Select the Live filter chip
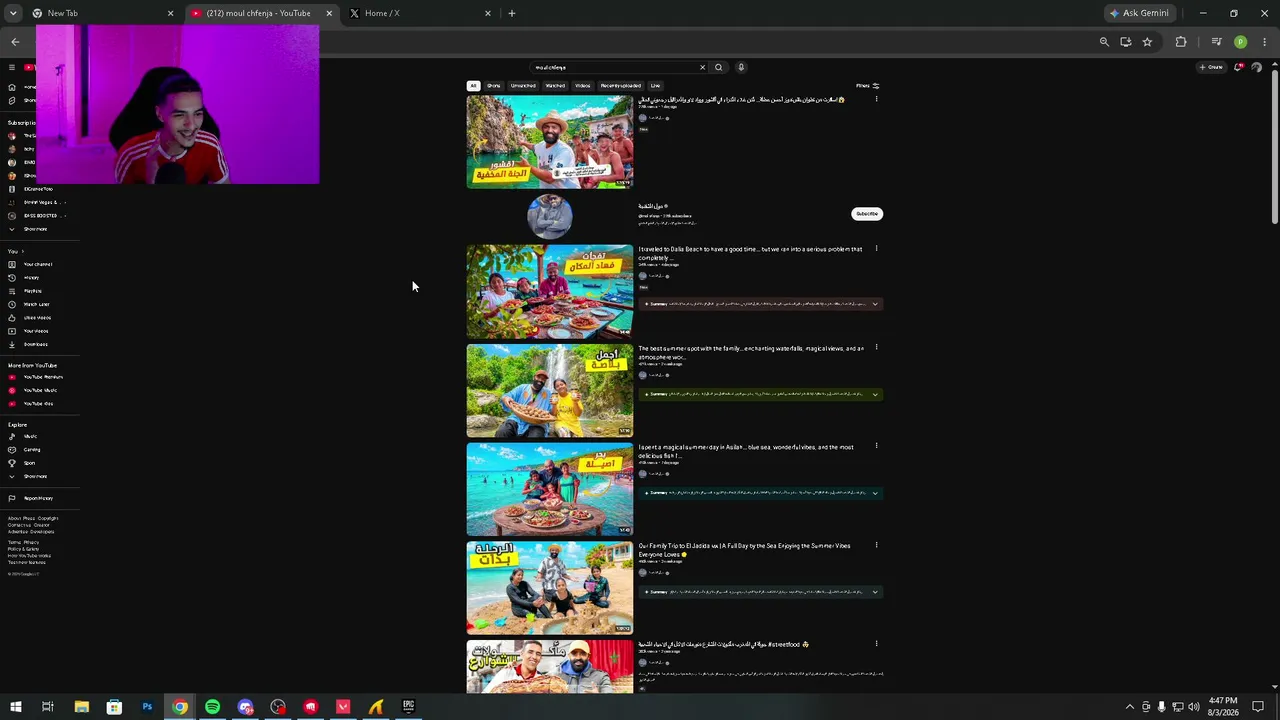 [655, 86]
